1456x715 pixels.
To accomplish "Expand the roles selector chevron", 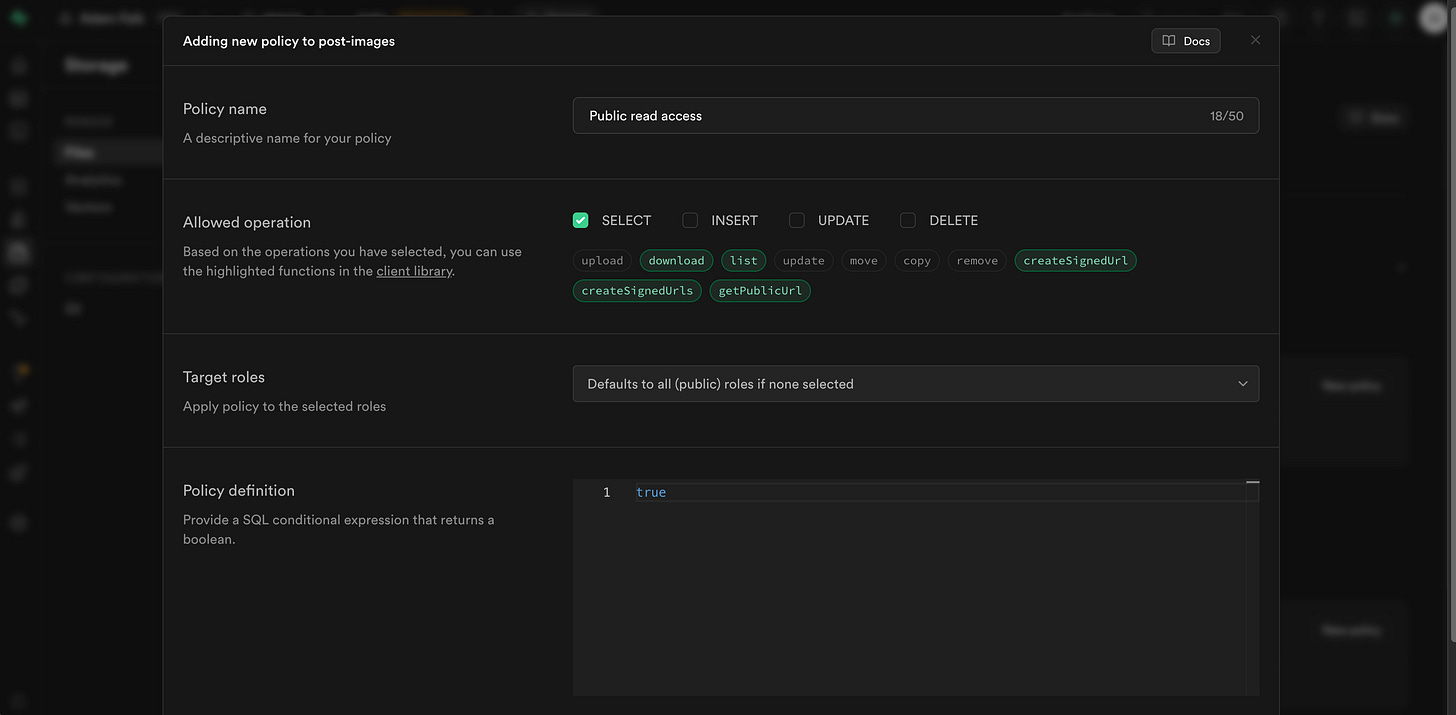I will pyautogui.click(x=1243, y=383).
